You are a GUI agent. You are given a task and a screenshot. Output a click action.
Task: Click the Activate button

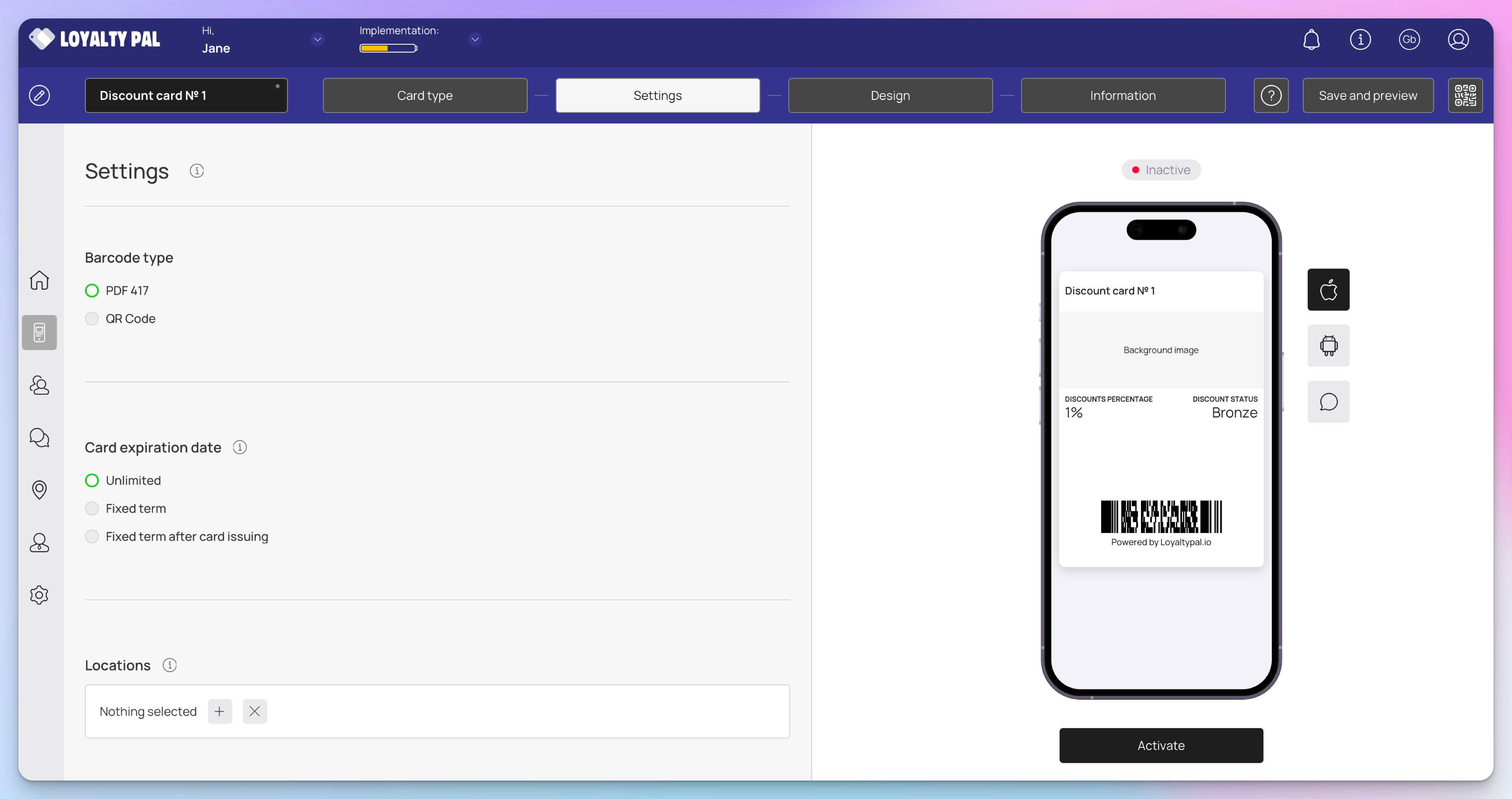pyautogui.click(x=1161, y=745)
